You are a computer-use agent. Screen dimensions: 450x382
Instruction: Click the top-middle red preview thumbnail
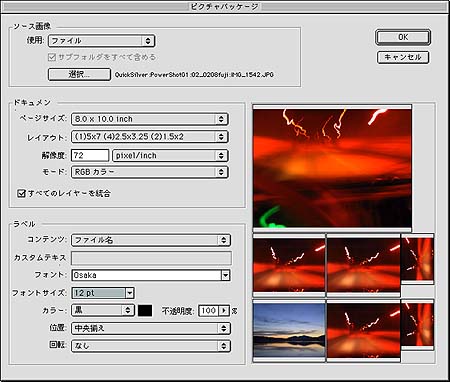(364, 265)
